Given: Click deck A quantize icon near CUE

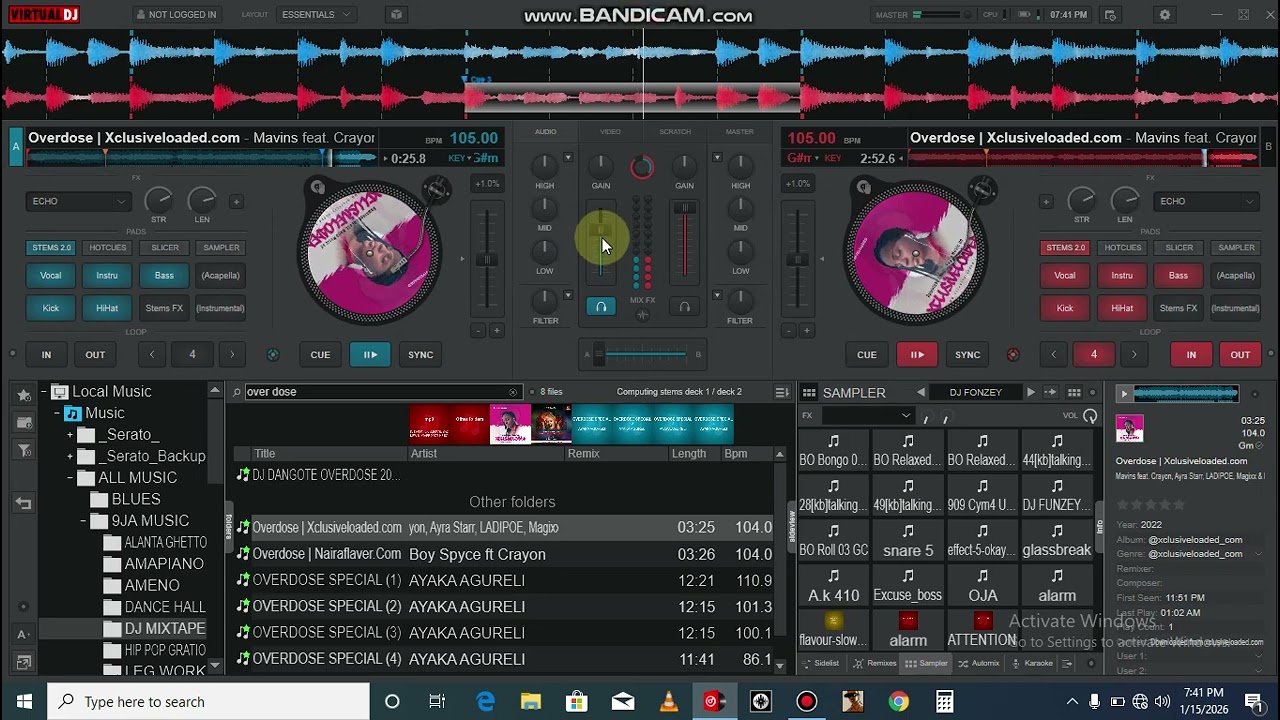Looking at the screenshot, I should click(273, 355).
